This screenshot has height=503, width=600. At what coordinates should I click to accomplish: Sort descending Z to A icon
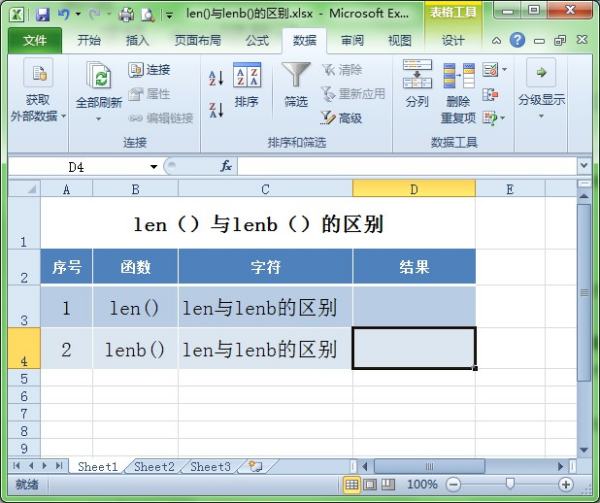[216, 110]
